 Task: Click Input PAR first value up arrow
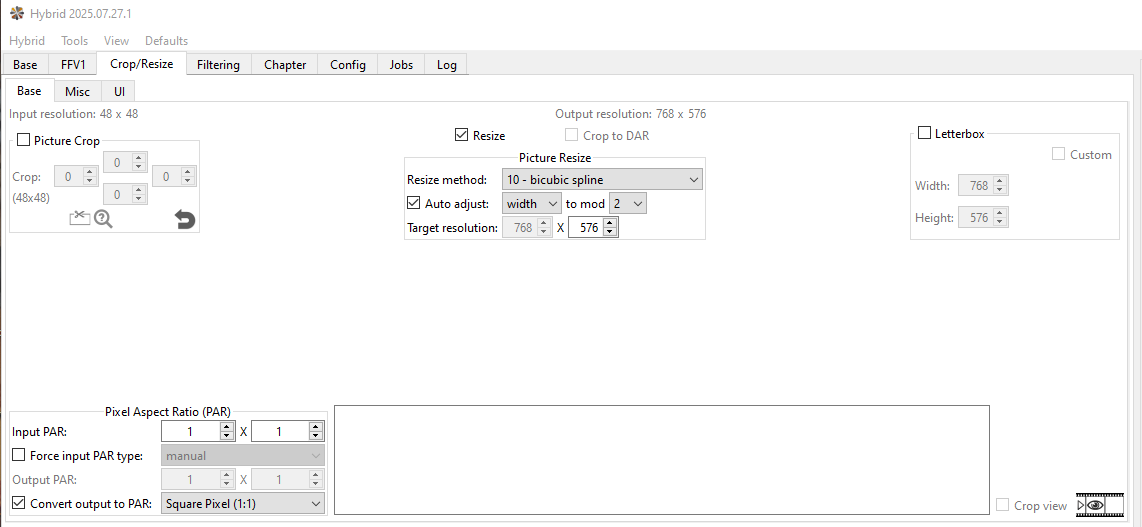226,427
